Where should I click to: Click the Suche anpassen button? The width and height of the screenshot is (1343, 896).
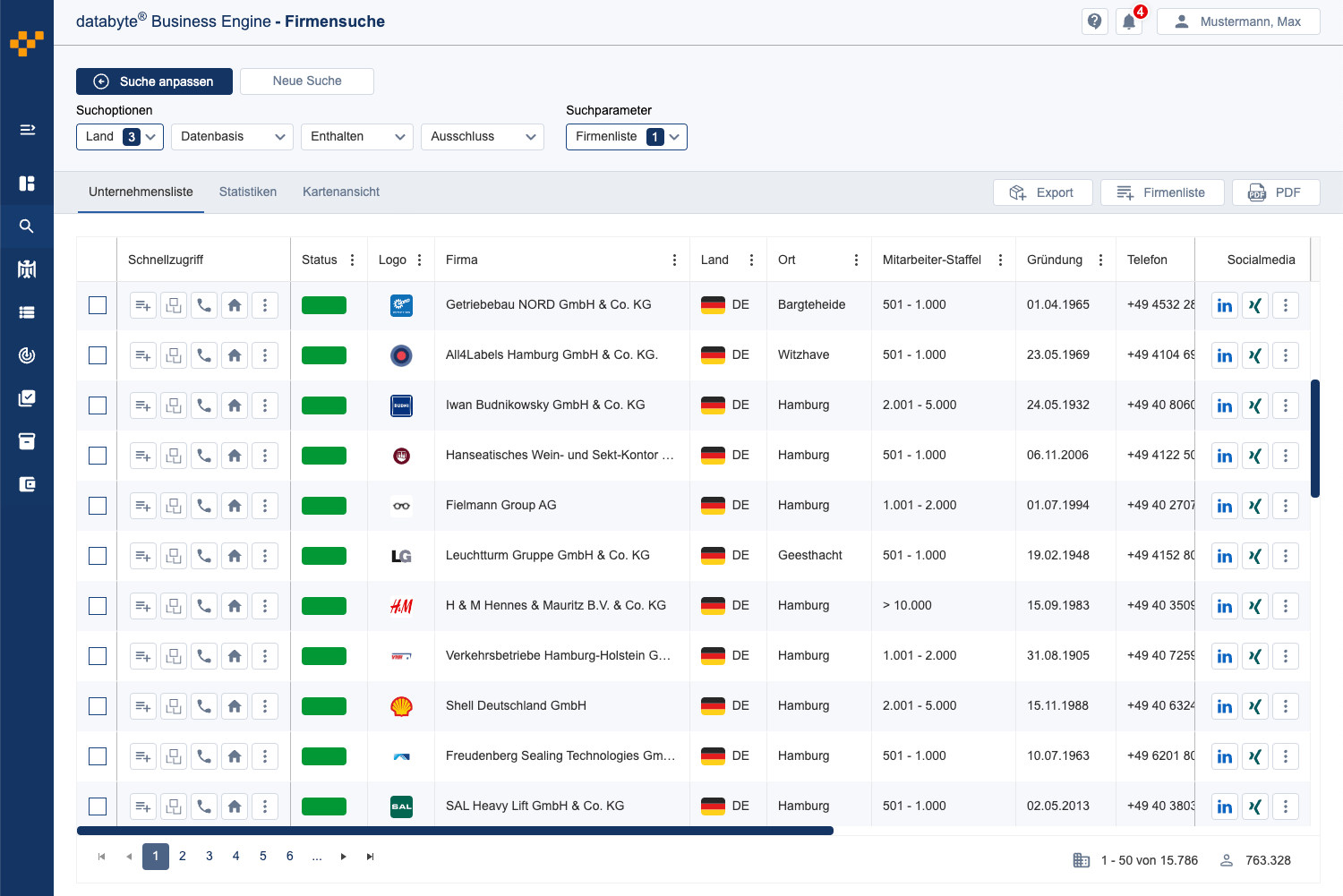(154, 81)
